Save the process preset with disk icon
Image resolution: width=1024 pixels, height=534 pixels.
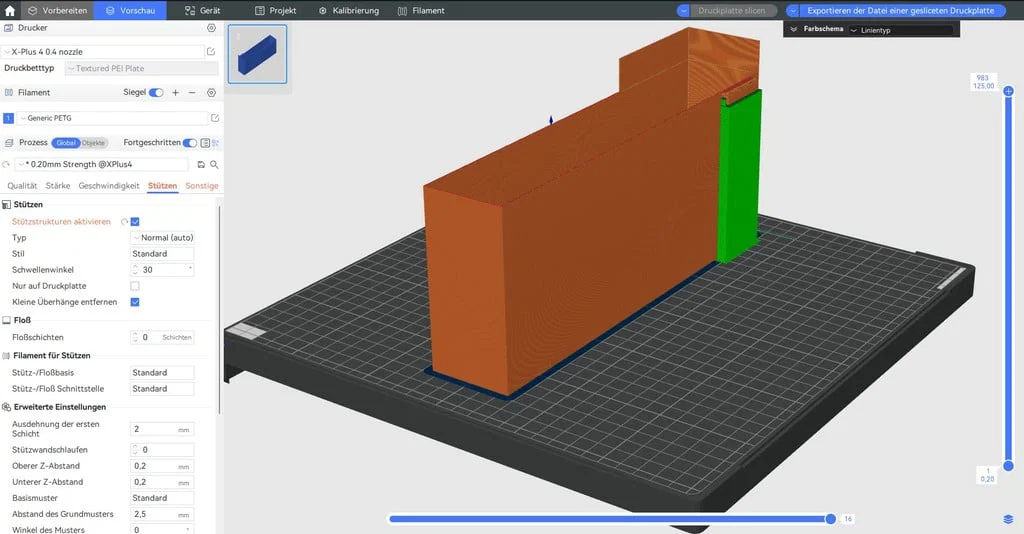pyautogui.click(x=201, y=165)
